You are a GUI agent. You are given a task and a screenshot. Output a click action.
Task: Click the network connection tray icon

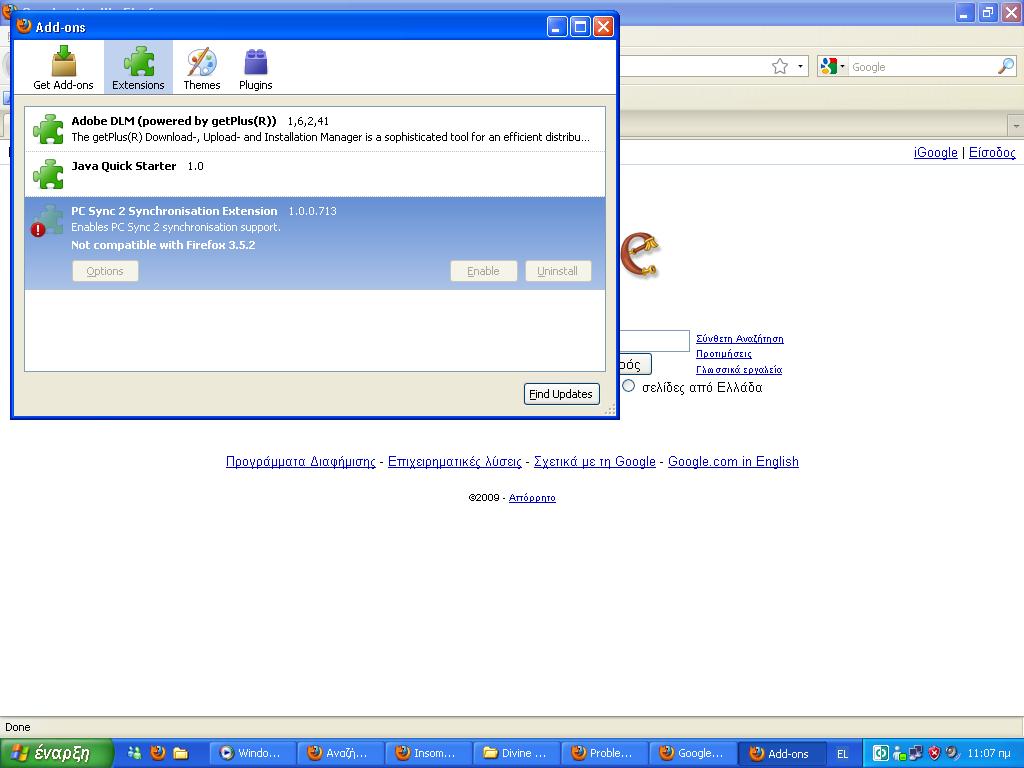[x=916, y=753]
